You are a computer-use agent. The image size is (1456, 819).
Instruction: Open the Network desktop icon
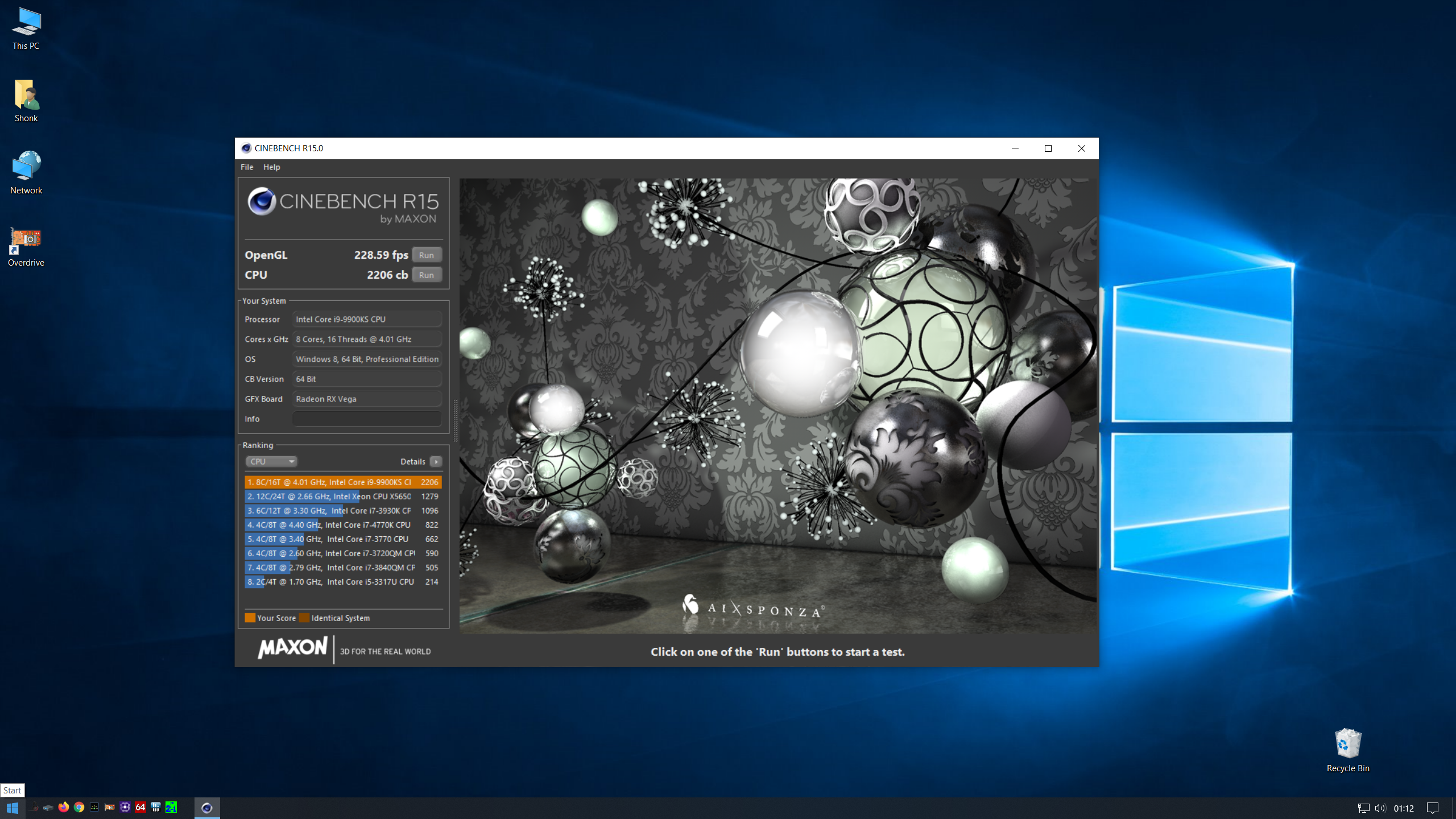tap(26, 173)
